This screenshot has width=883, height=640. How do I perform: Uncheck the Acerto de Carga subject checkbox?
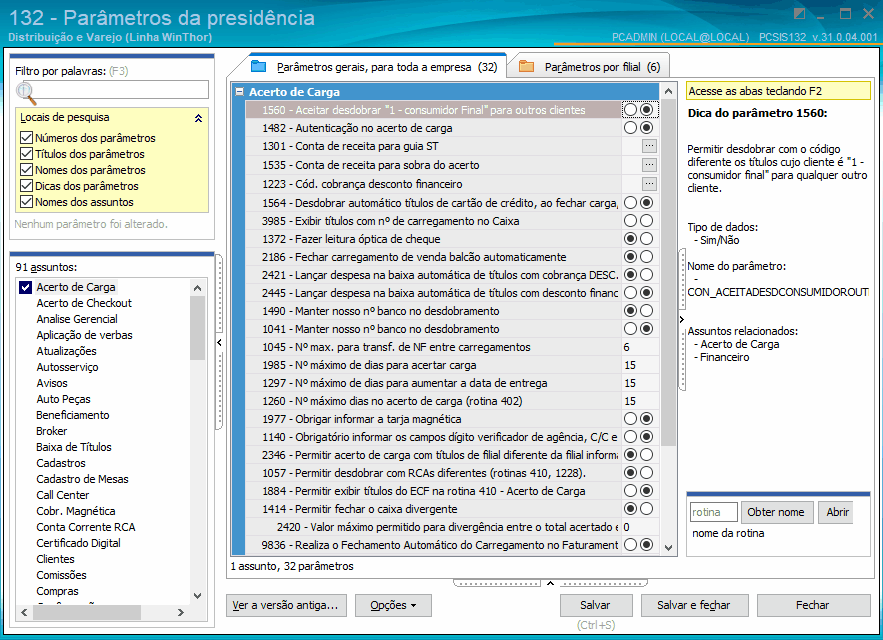tap(25, 287)
